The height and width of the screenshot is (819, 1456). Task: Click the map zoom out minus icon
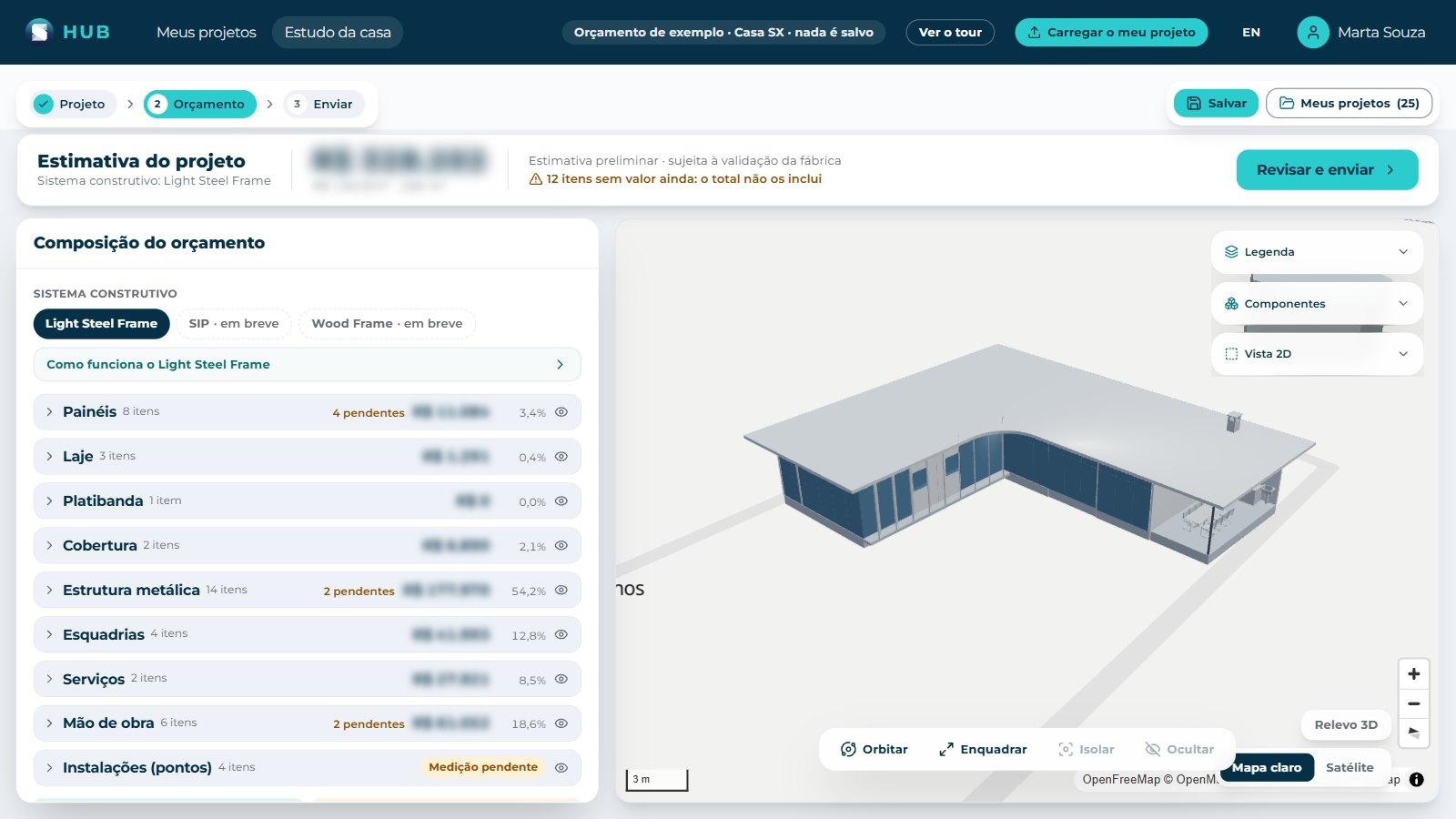pyautogui.click(x=1414, y=703)
